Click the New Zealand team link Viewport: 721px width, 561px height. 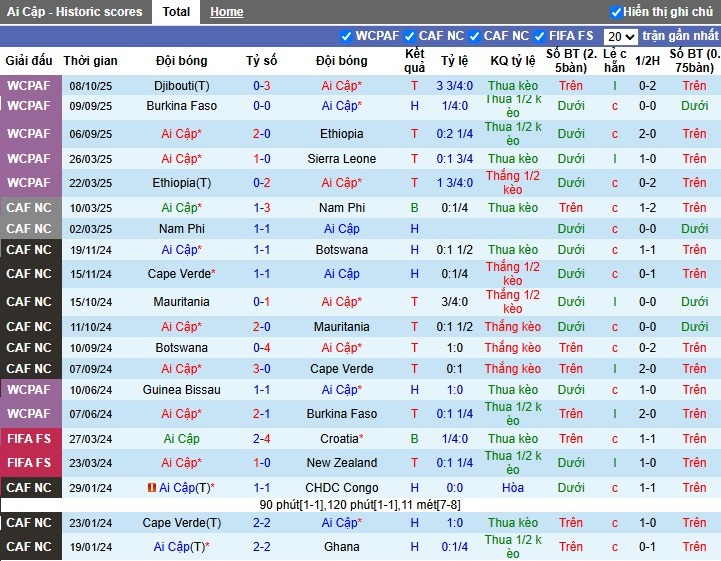[342, 463]
